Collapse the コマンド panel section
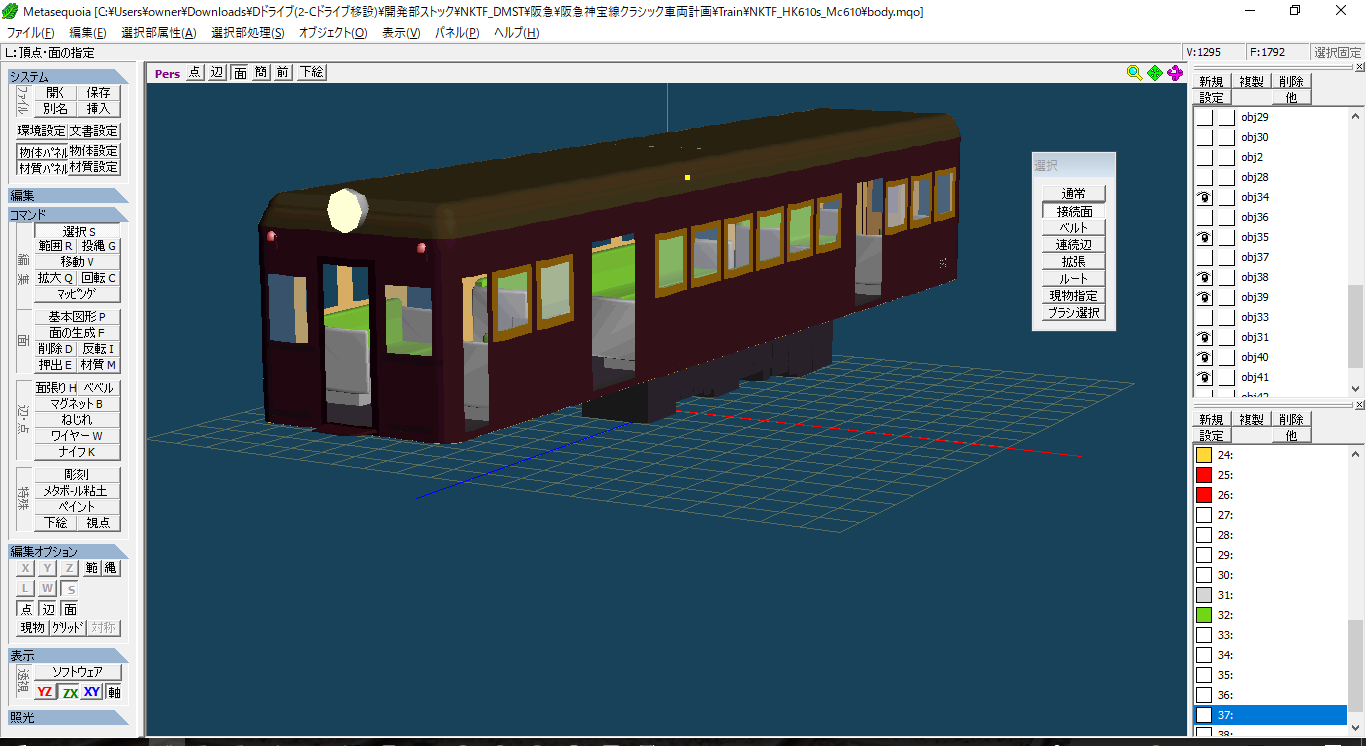 [68, 215]
